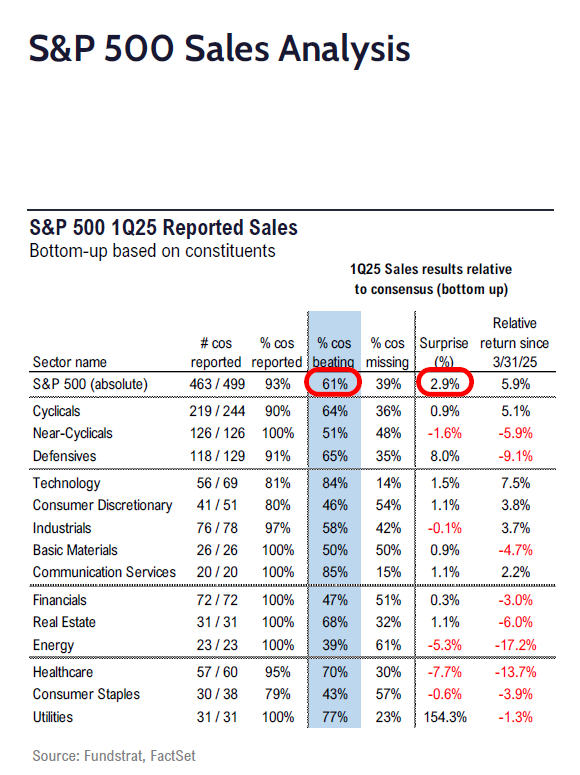580x775 pixels.
Task: Click the 'Relative return since 3/31/25' header
Action: [x=514, y=343]
